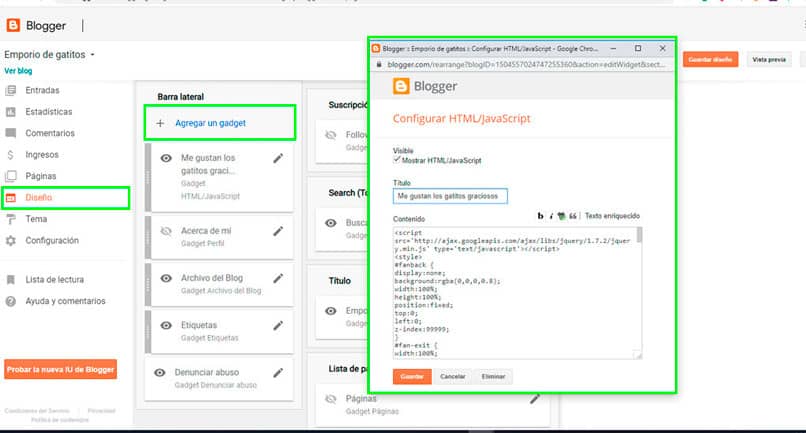Viewport: 806px width, 433px height.
Task: Click the Diseño layout icon
Action: pyautogui.click(x=10, y=198)
